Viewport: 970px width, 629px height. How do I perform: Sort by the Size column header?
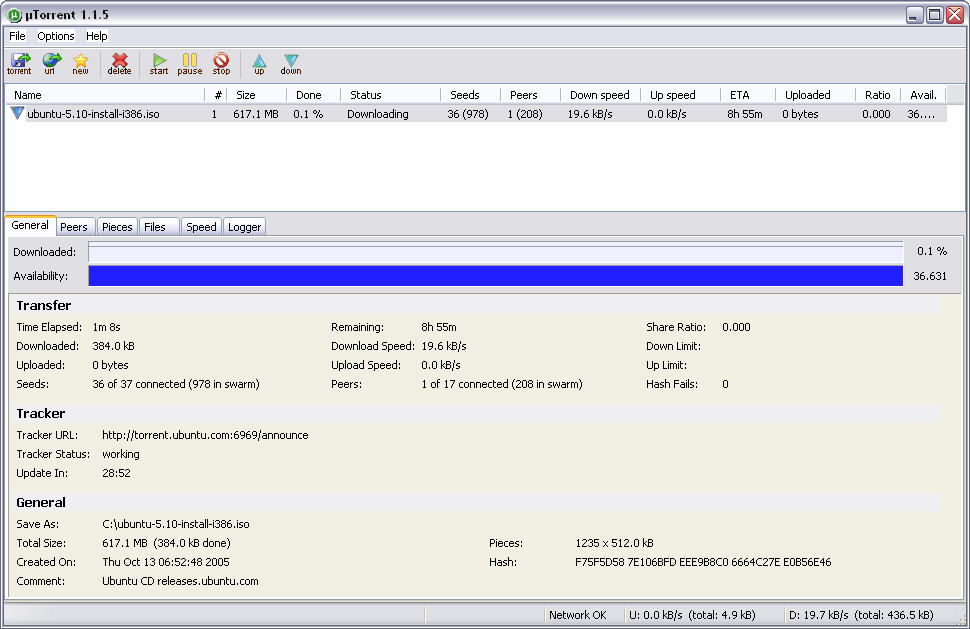tap(257, 95)
